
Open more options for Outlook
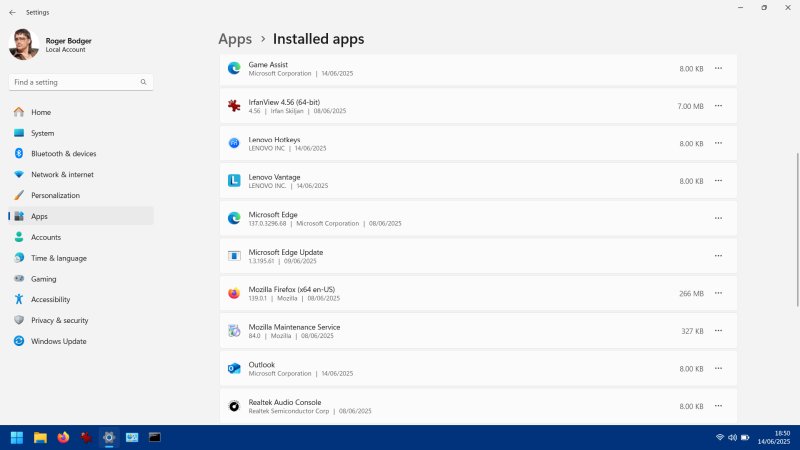click(x=718, y=368)
